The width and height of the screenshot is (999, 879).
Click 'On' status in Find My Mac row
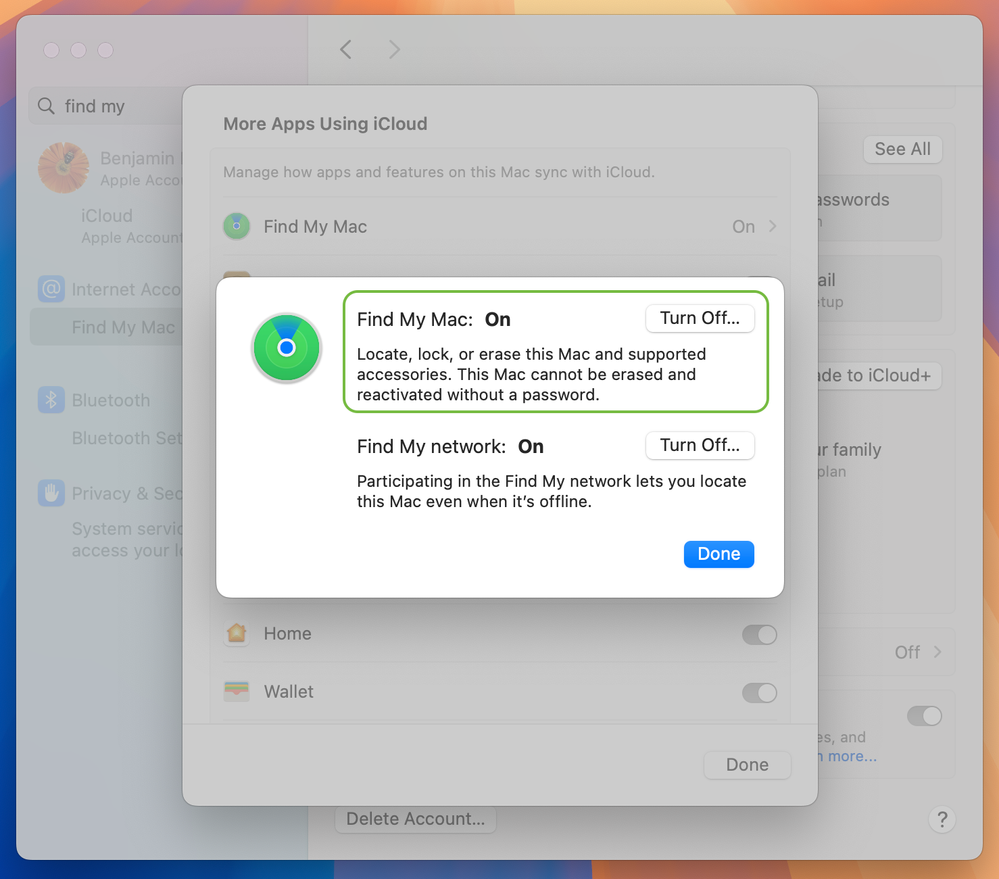pos(743,227)
